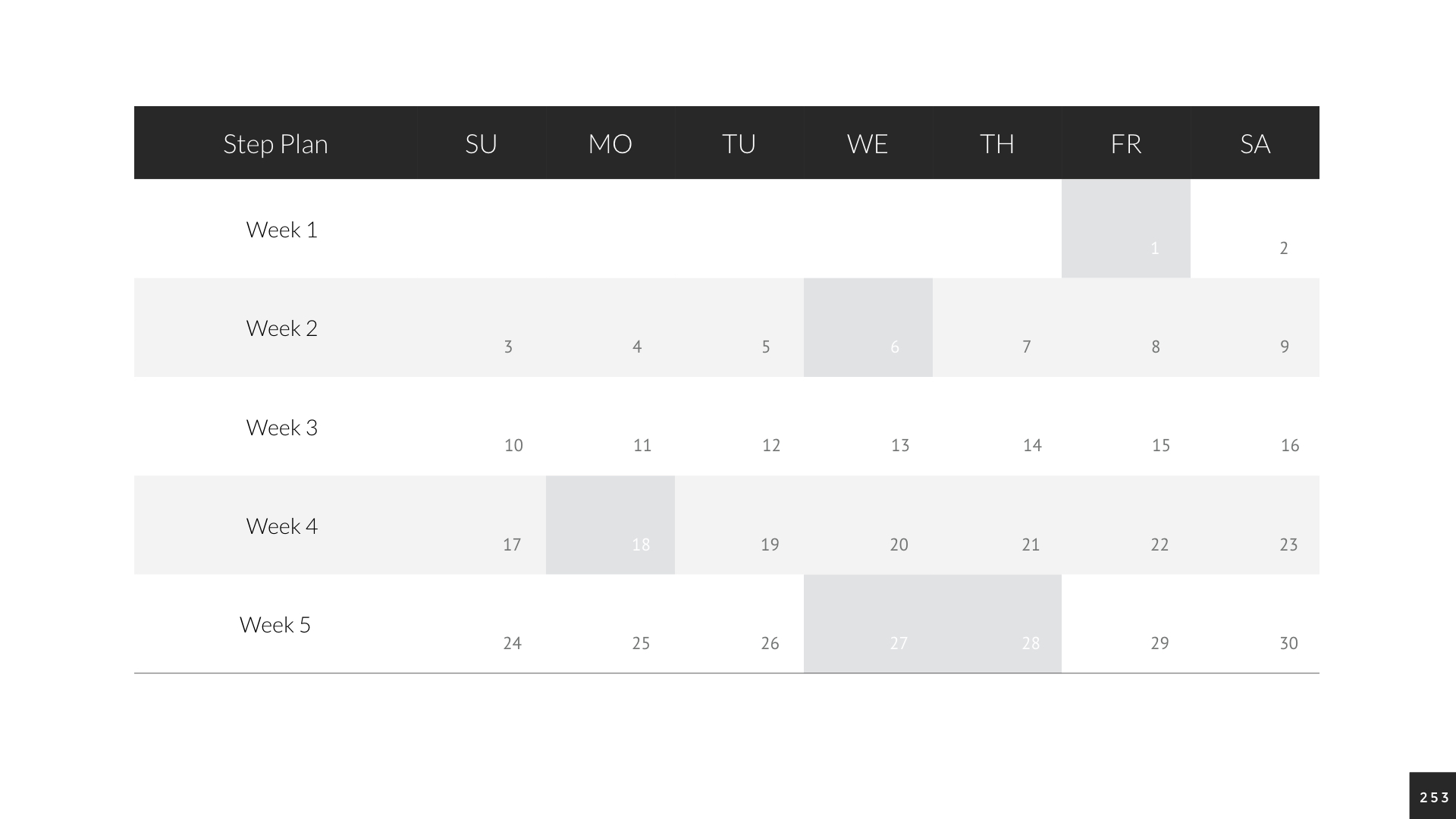Click highlighted date 27 cell
Screen dimensions: 1456x819
point(868,623)
